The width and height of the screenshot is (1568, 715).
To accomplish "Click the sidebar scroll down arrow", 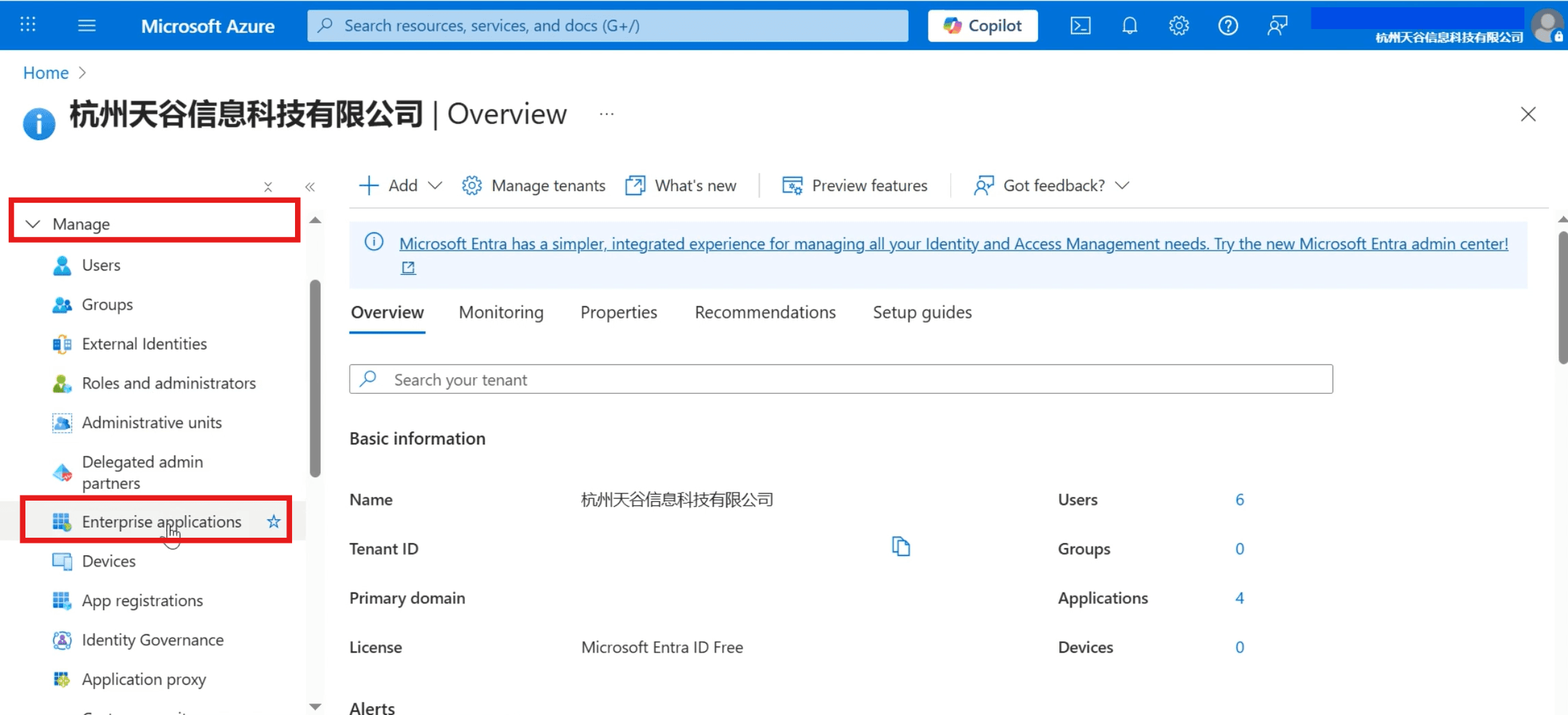I will point(315,706).
